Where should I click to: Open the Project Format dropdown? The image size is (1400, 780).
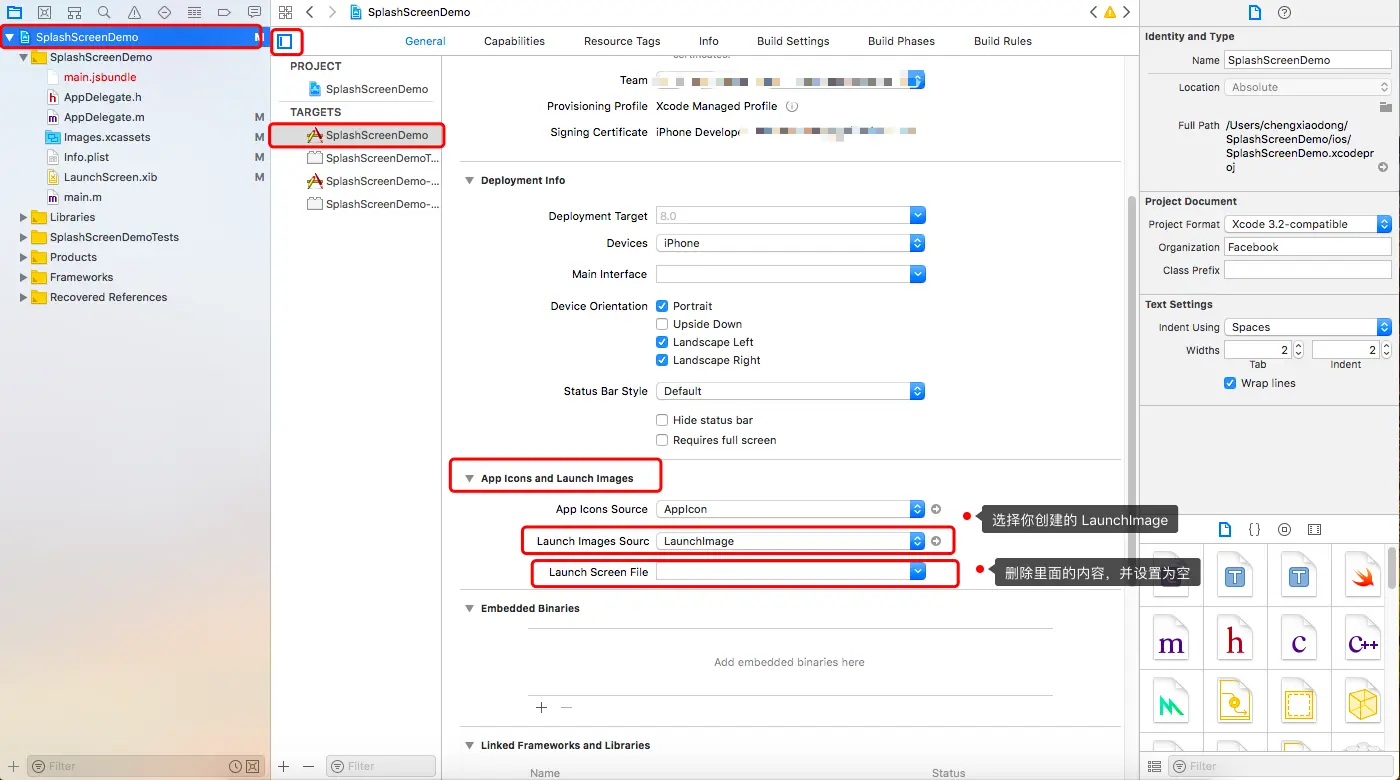click(1308, 224)
